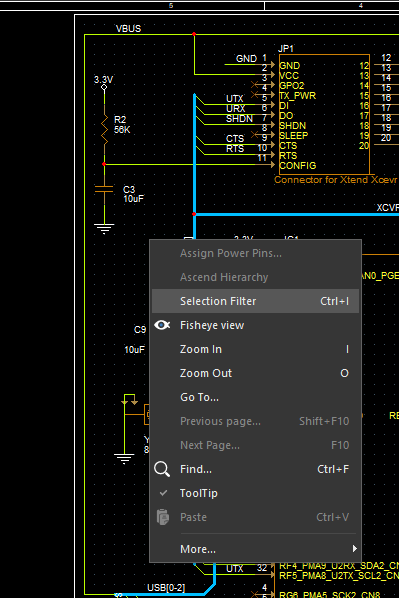Image resolution: width=399 pixels, height=598 pixels.
Task: Click Previous page... menu entry
Action: click(x=255, y=421)
